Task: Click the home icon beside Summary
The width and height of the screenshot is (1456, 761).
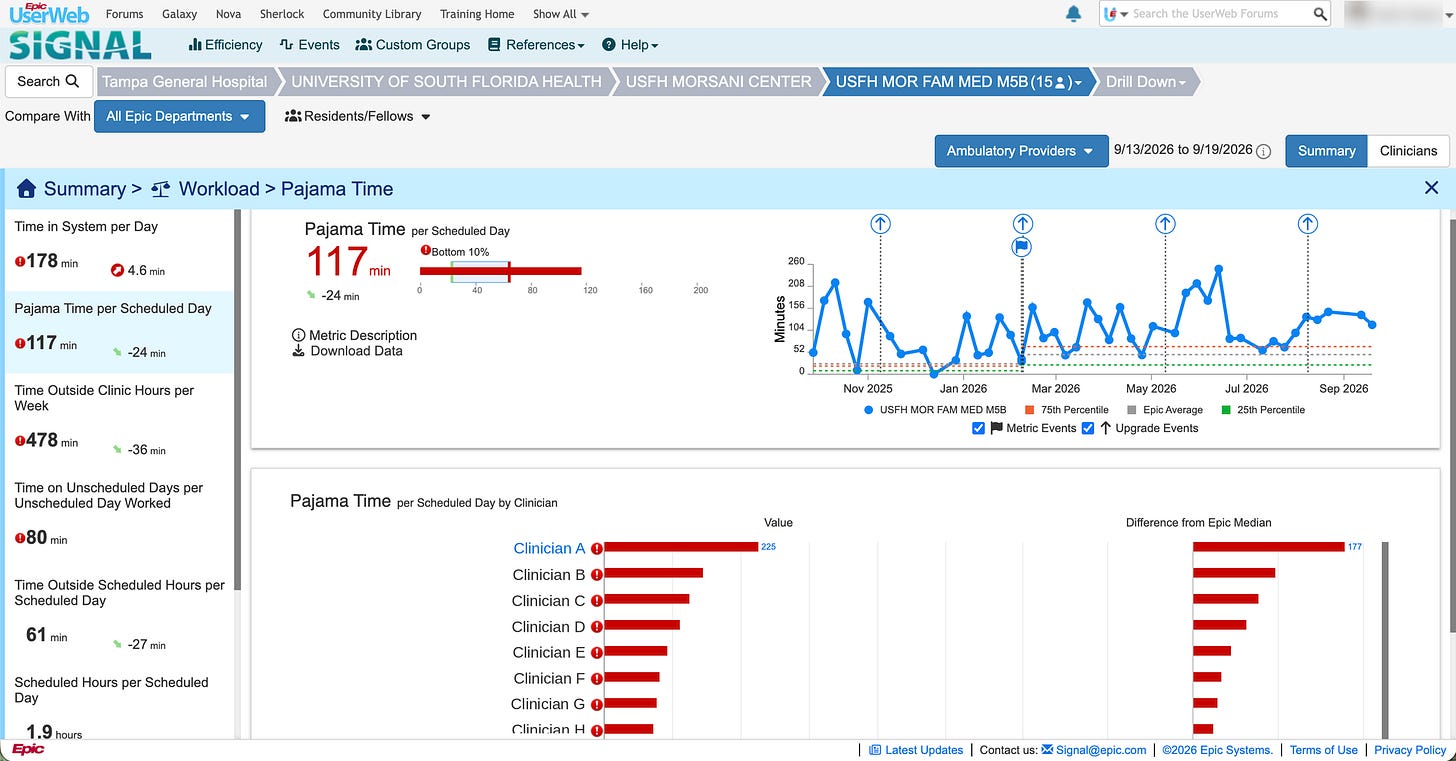Action: click(26, 189)
